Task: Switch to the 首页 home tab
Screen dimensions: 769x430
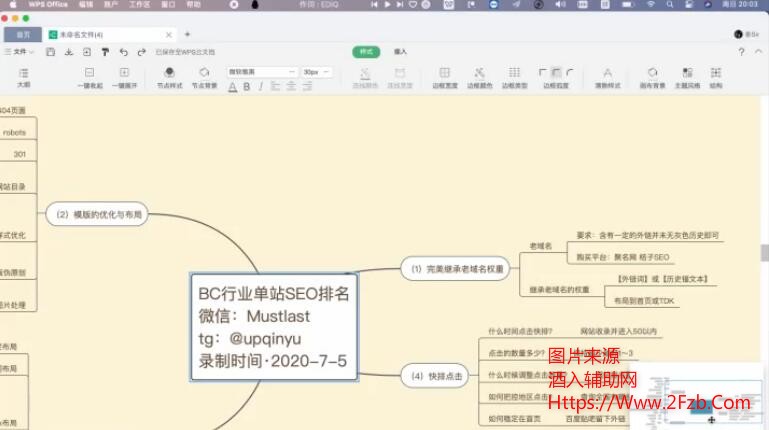Action: 23,34
